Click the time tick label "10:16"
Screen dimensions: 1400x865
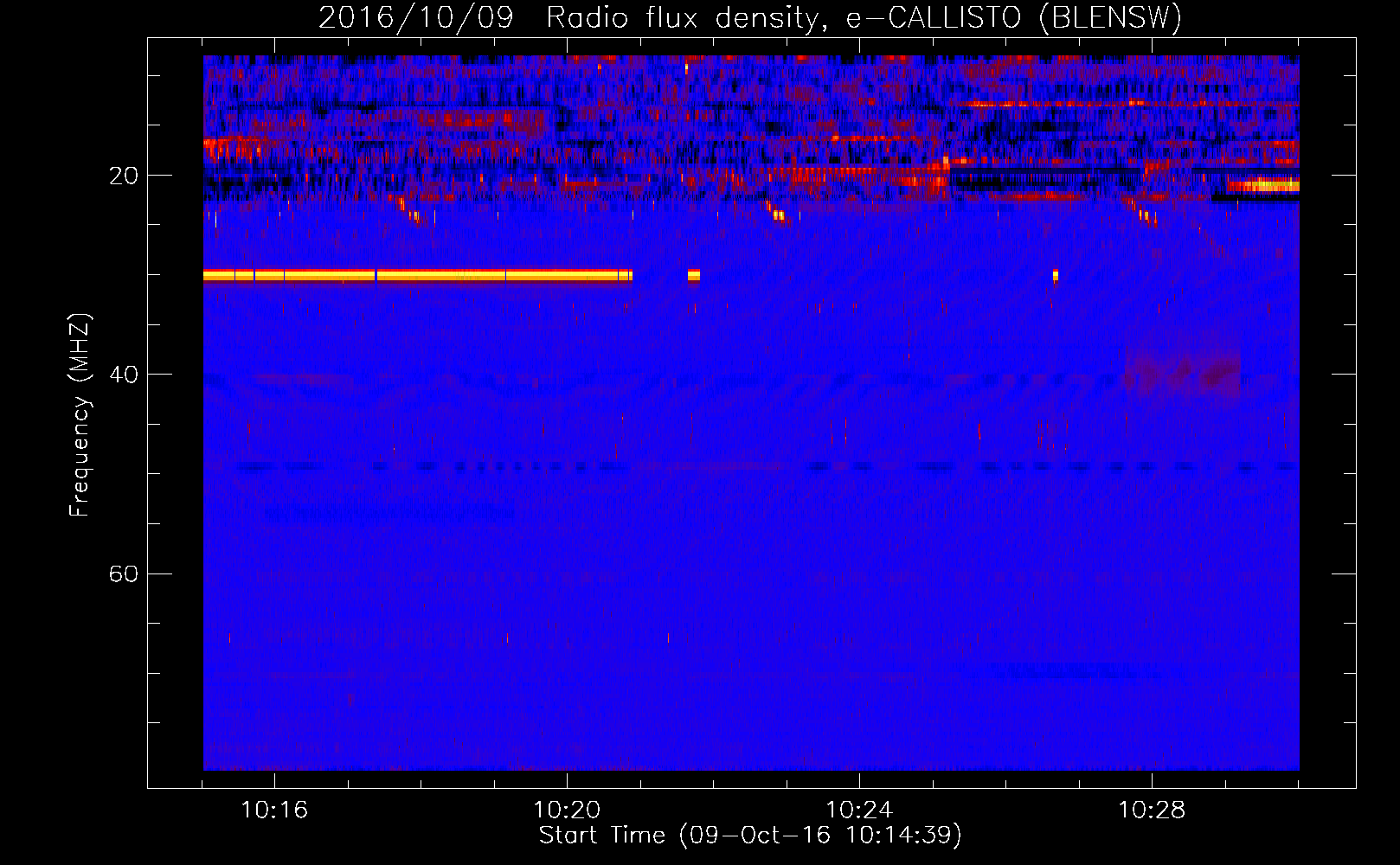tap(274, 811)
